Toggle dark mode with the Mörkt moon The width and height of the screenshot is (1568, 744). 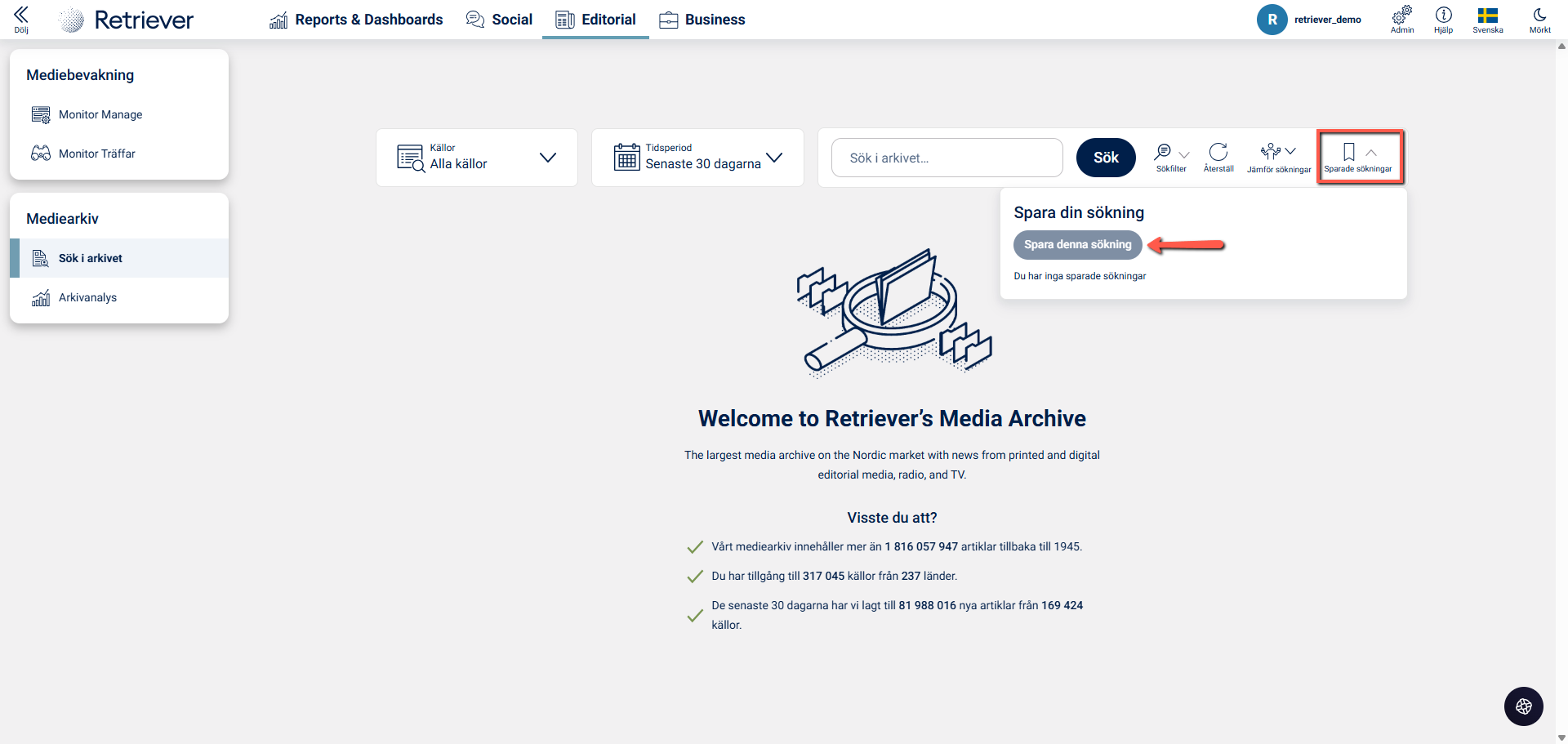1540,20
